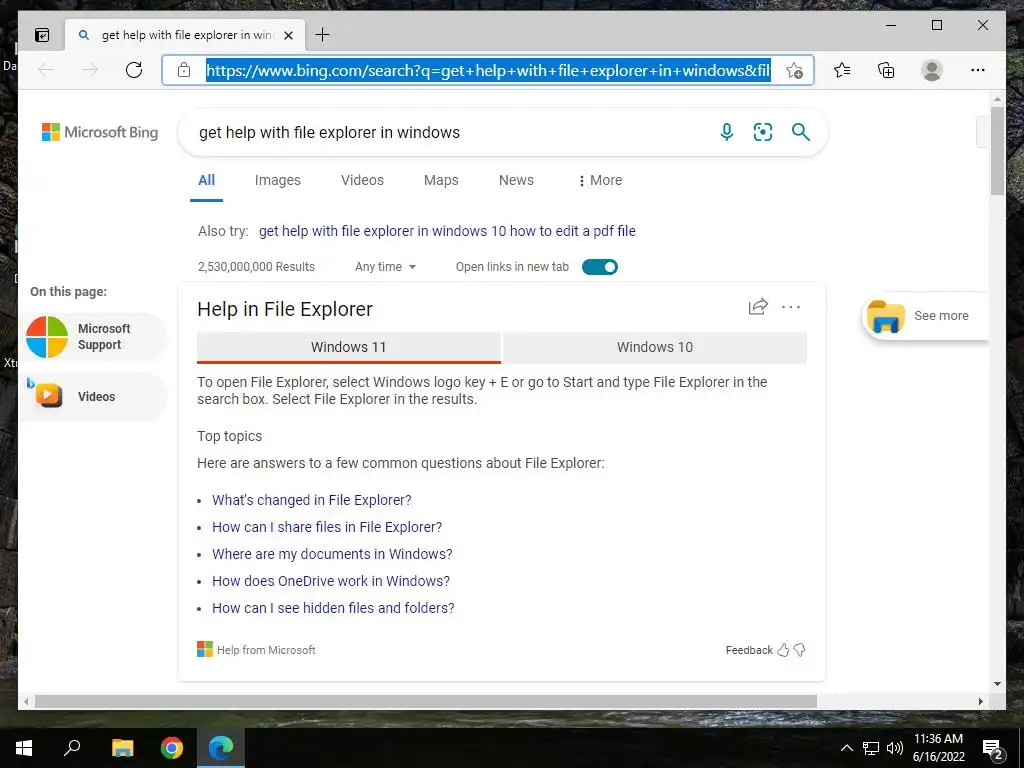Expand the Any time filter
Screen dimensions: 1024x768
(x=385, y=267)
